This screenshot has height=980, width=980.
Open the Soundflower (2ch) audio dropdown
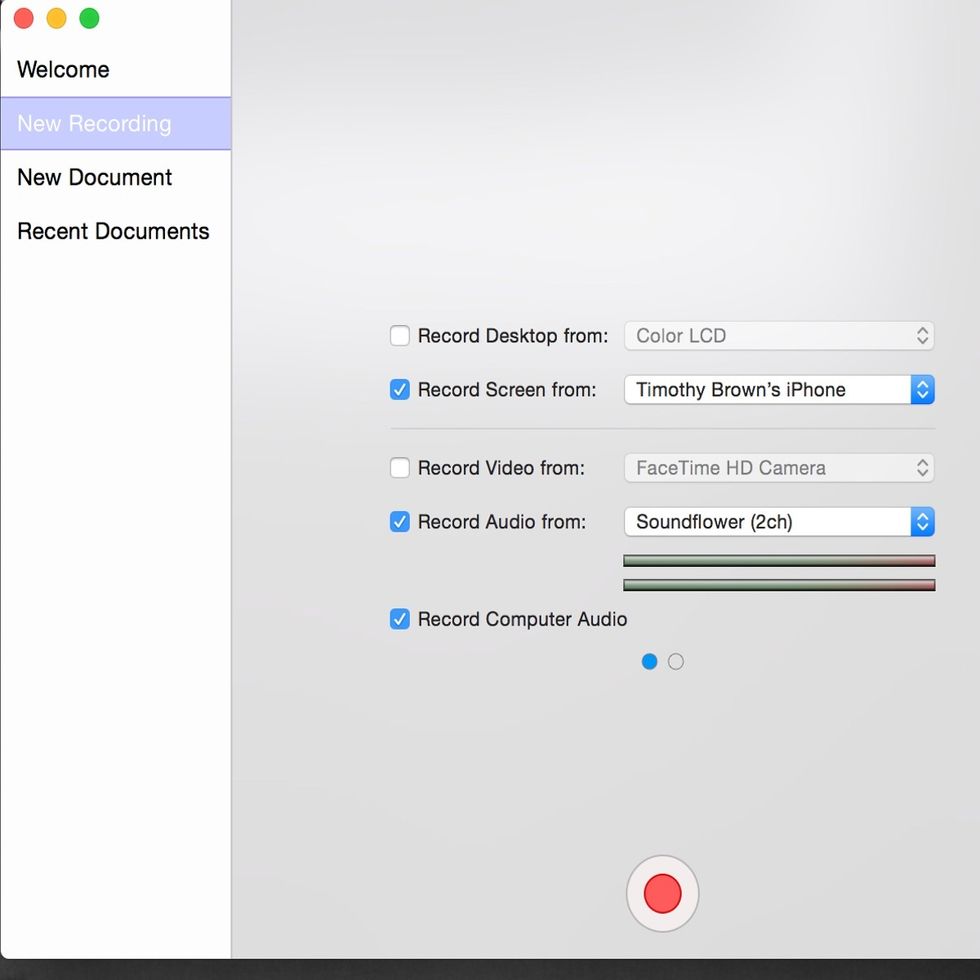point(778,522)
